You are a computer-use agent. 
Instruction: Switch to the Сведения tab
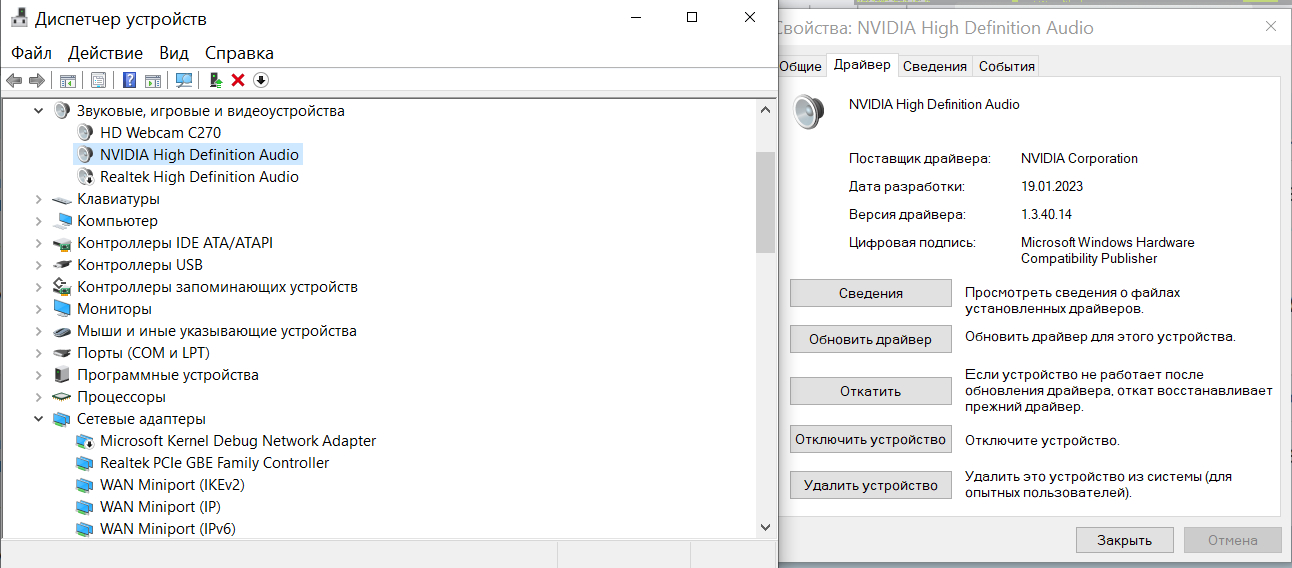point(935,66)
